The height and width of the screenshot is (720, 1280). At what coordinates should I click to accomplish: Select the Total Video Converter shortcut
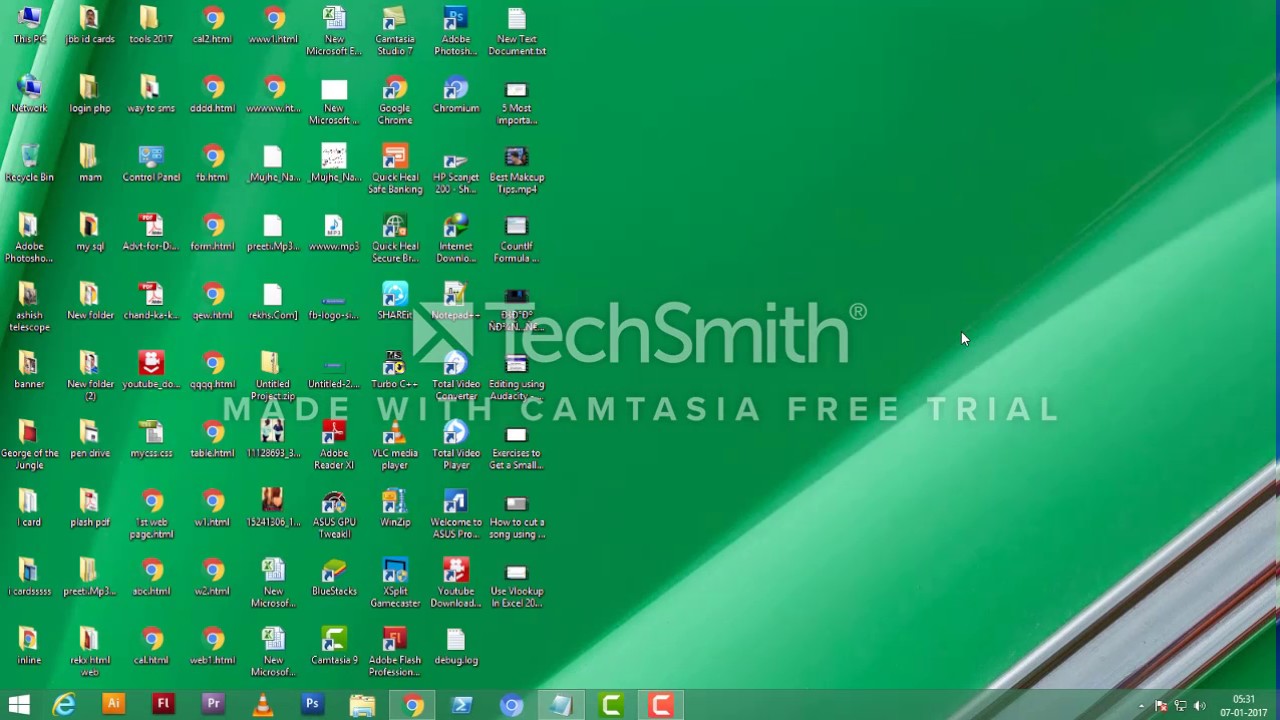[456, 377]
